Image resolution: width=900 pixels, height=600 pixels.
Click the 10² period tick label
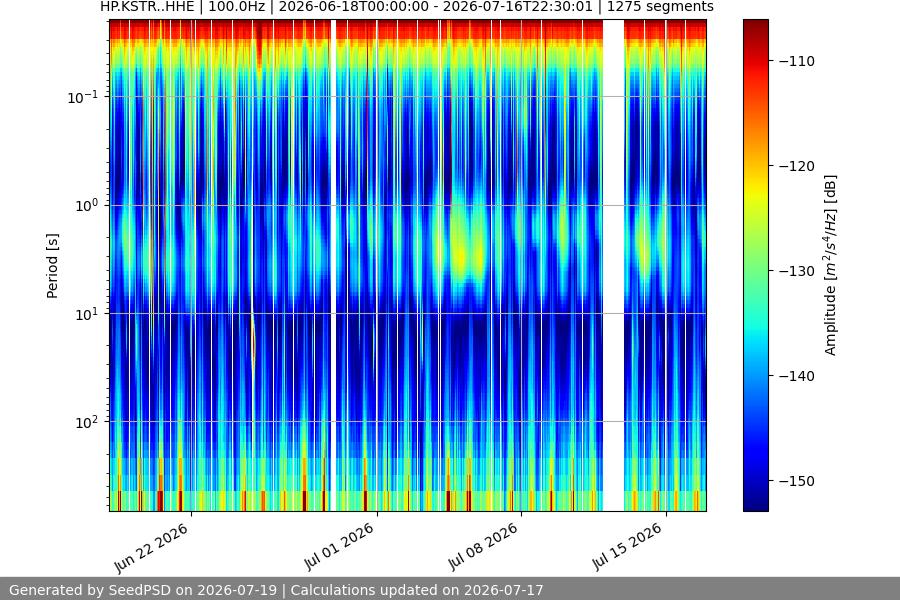[86, 422]
